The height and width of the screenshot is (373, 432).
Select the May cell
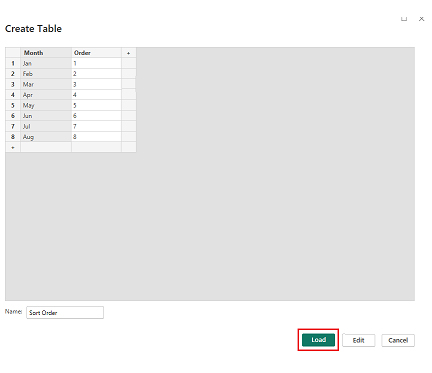(x=46, y=105)
